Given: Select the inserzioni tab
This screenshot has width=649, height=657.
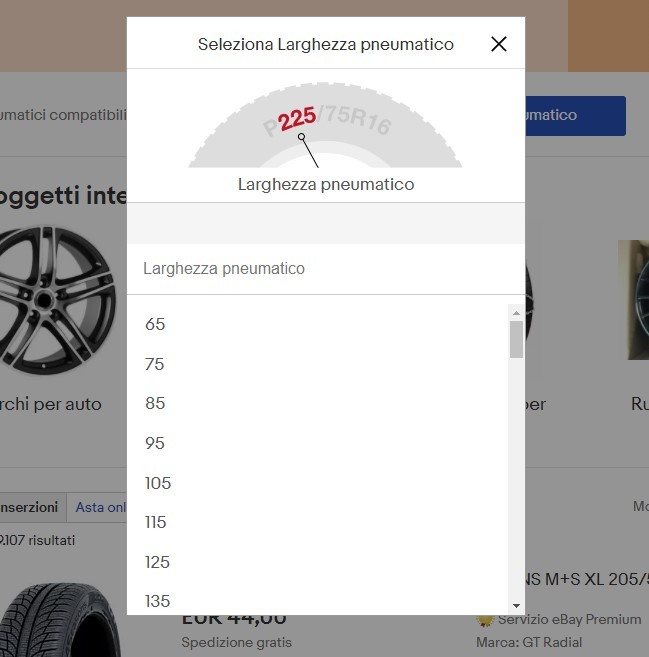Looking at the screenshot, I should (29, 507).
